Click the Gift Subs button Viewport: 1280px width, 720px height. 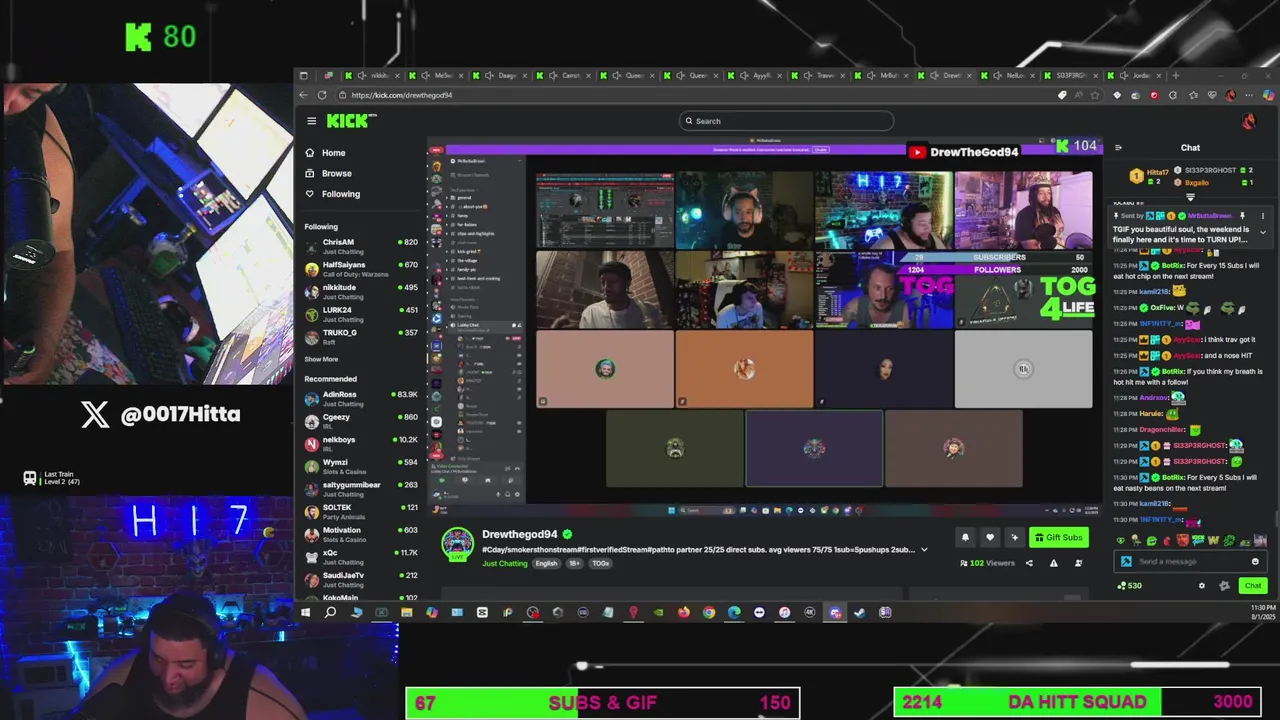[x=1059, y=537]
